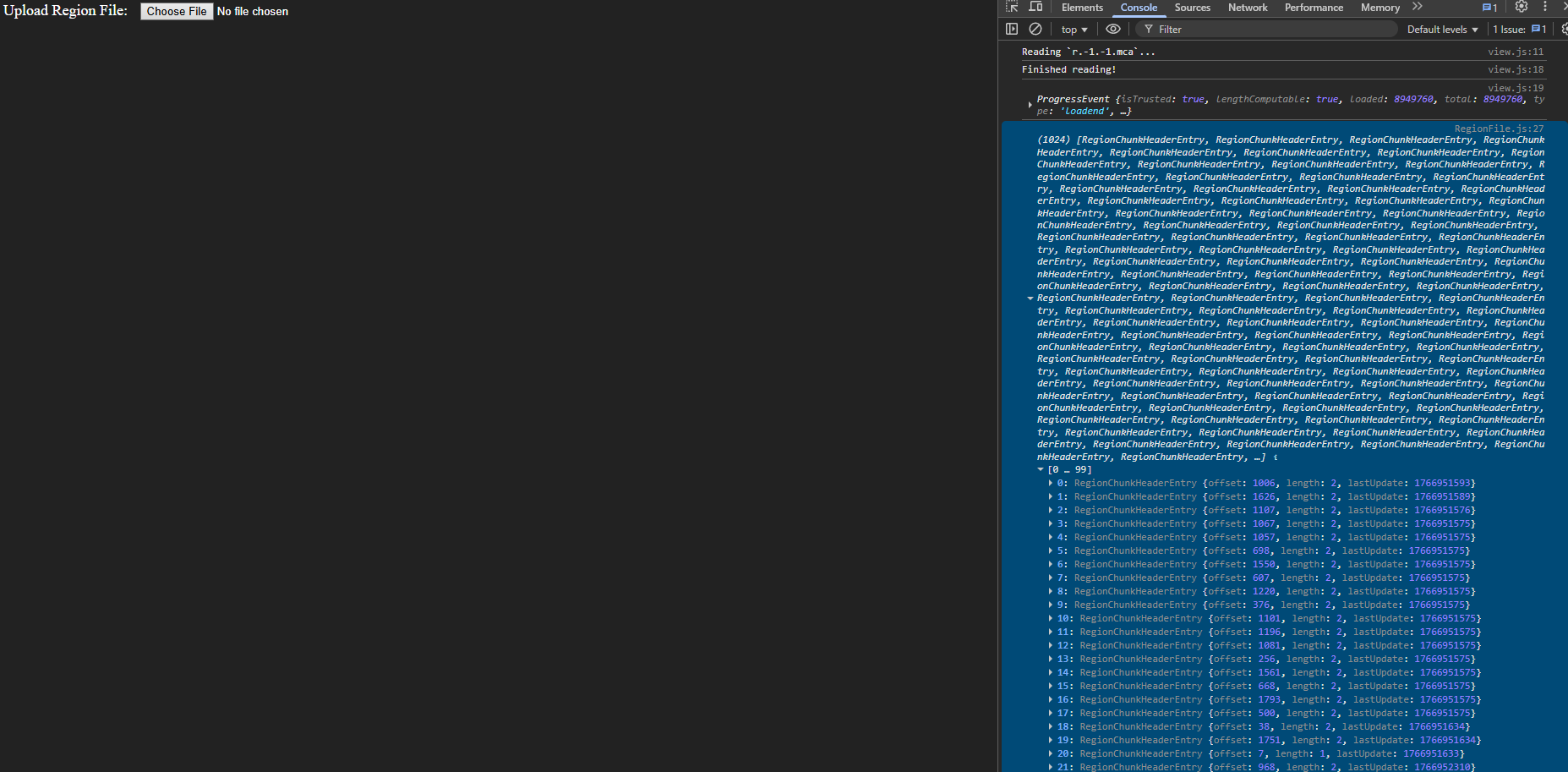Viewport: 1568px width, 772px height.
Task: Create a live expression using the eye icon
Action: [1113, 29]
